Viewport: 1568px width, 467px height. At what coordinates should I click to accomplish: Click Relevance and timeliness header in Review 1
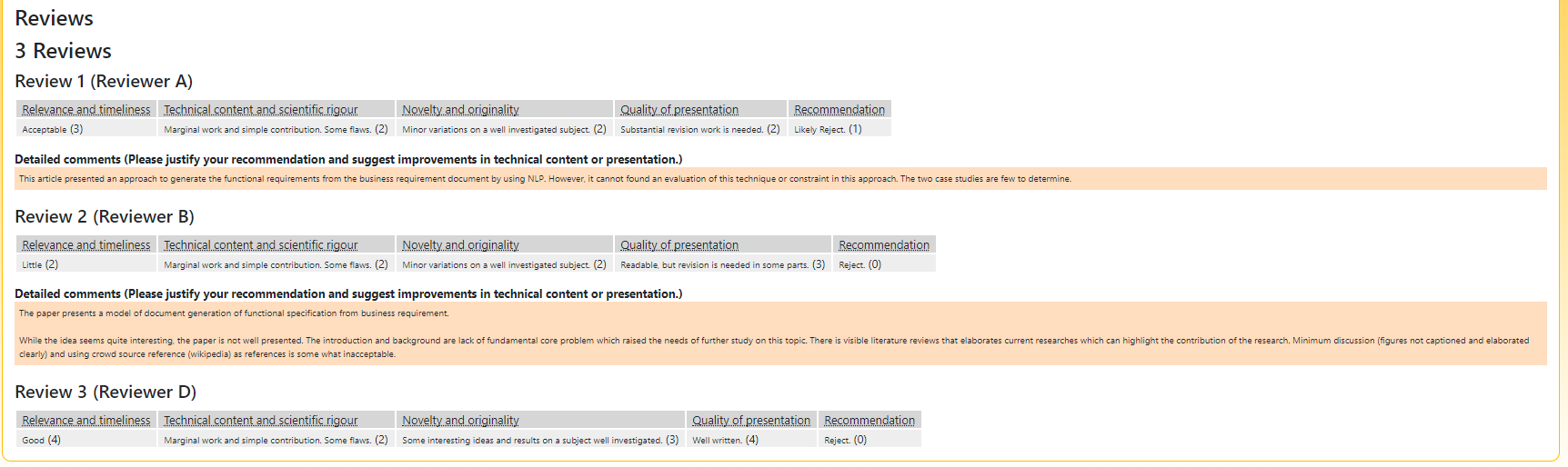point(86,110)
